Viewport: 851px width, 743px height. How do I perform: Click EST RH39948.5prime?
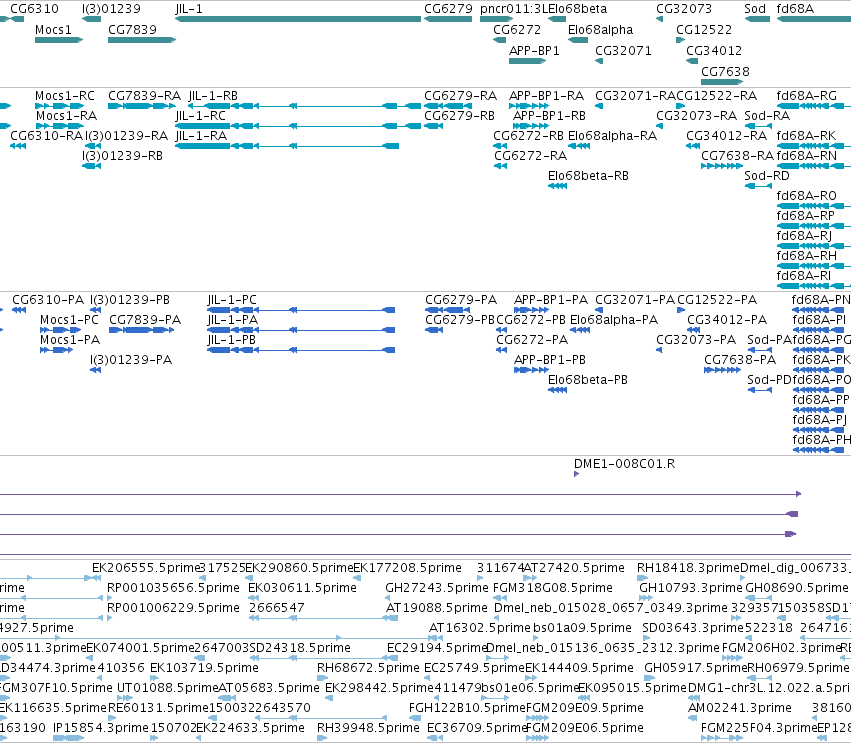click(368, 728)
